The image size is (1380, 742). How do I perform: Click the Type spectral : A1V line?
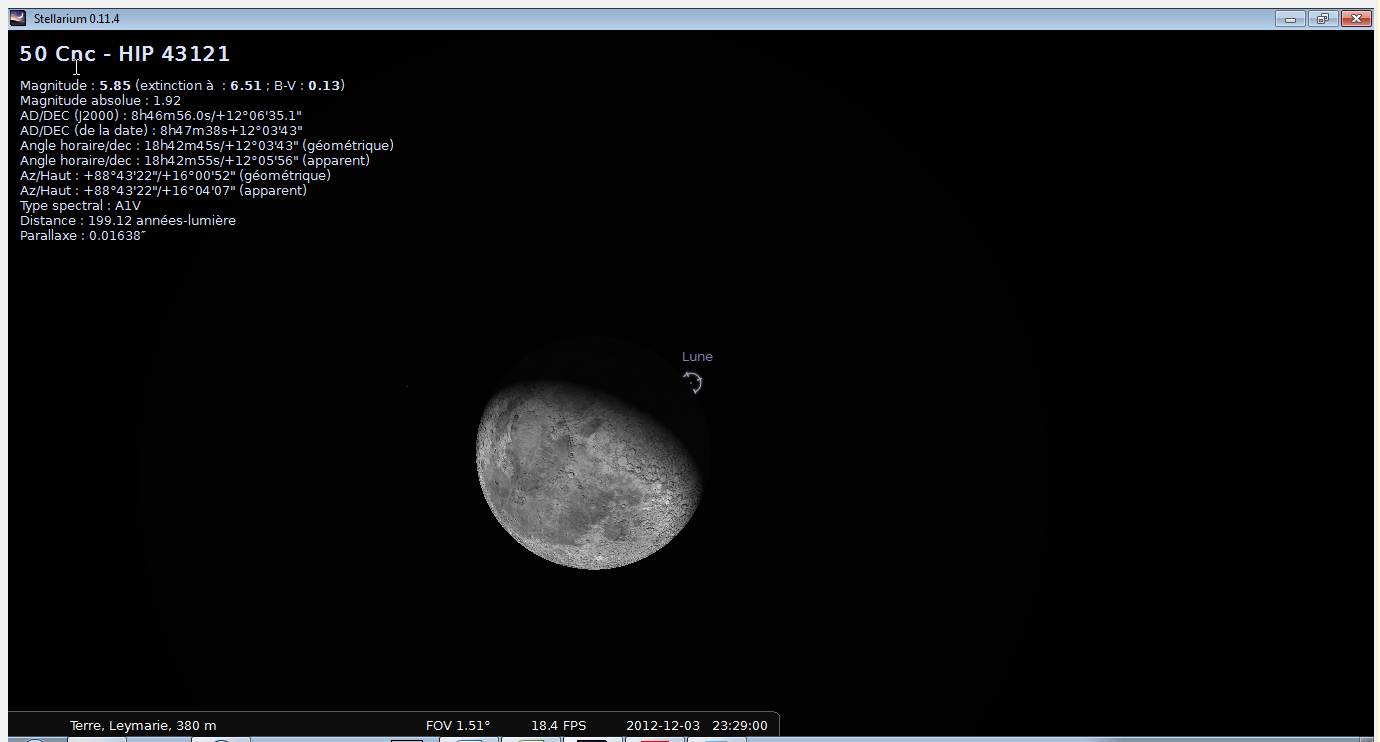coord(80,206)
